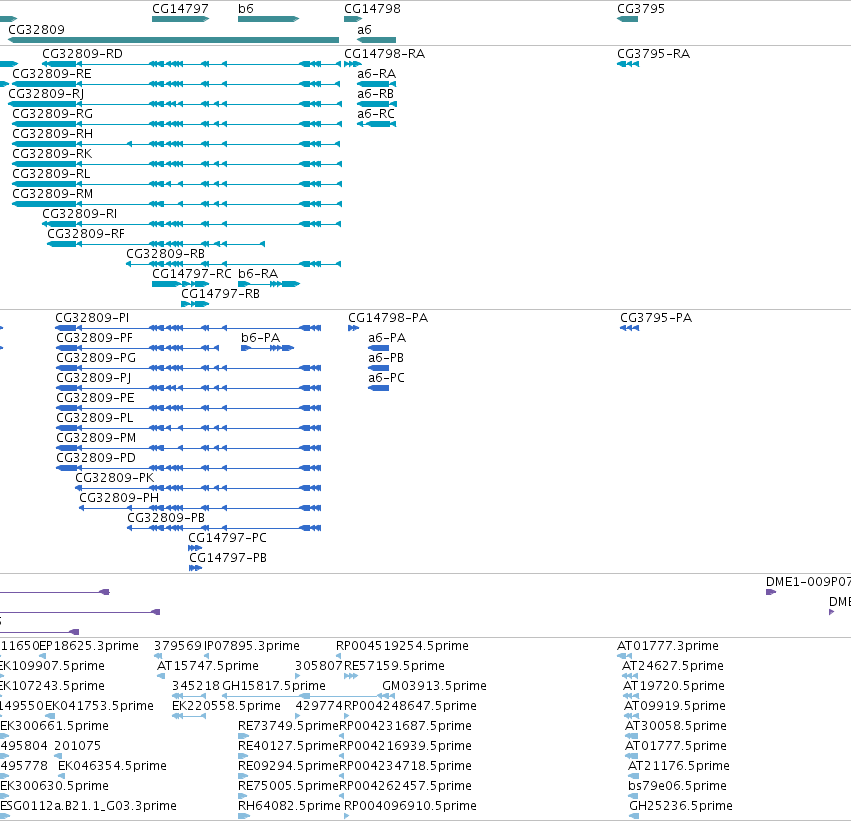851x821 pixels.
Task: Select the CG14797 gene label
Action: click(180, 9)
